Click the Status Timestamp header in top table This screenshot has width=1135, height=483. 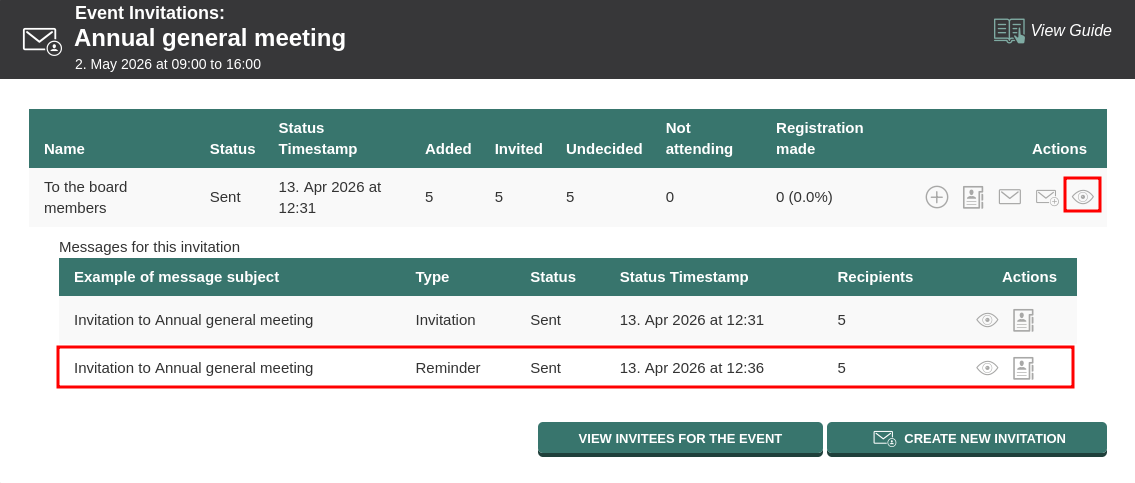point(317,138)
